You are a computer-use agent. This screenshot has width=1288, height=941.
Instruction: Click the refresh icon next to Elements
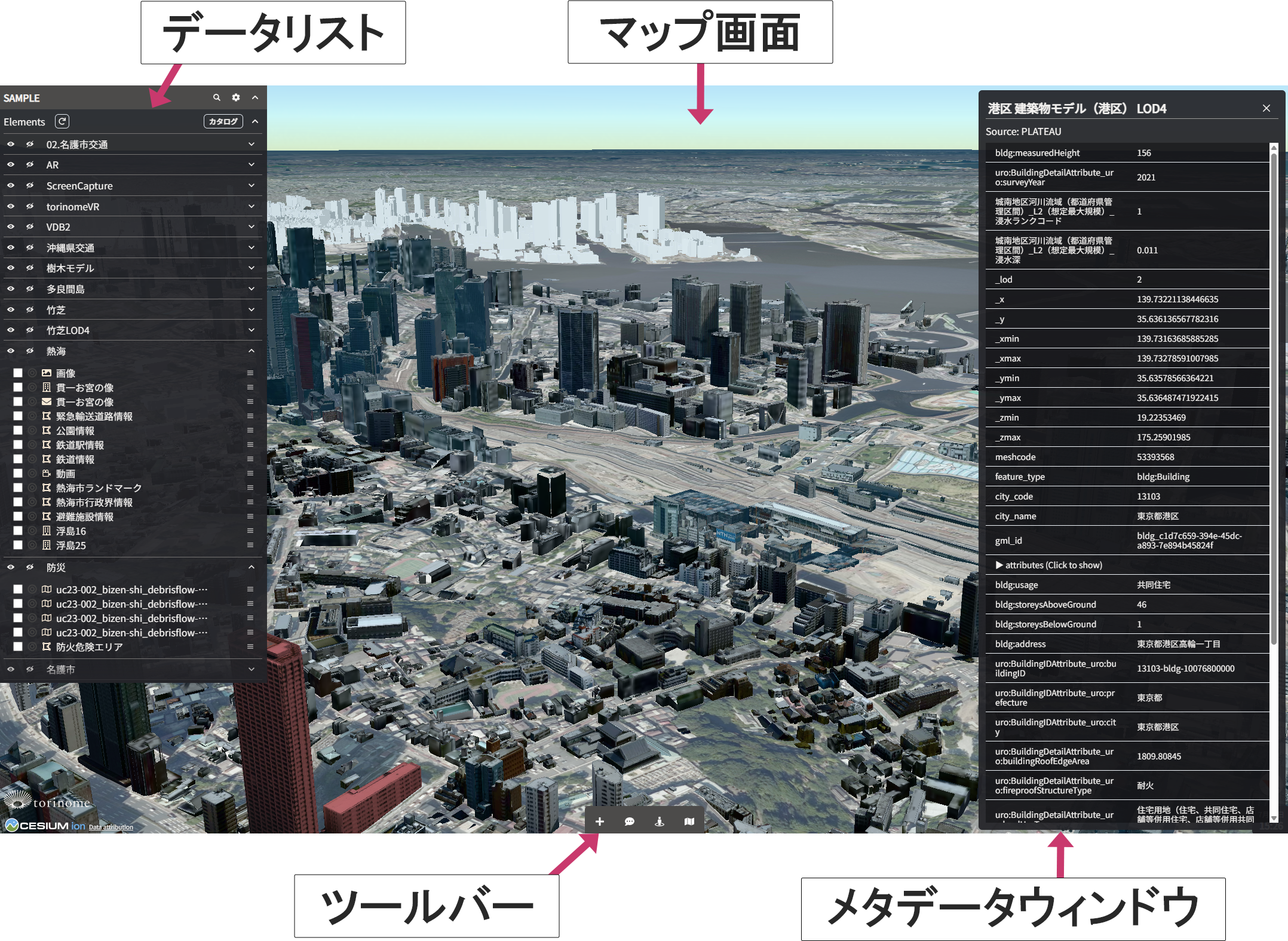(x=62, y=121)
